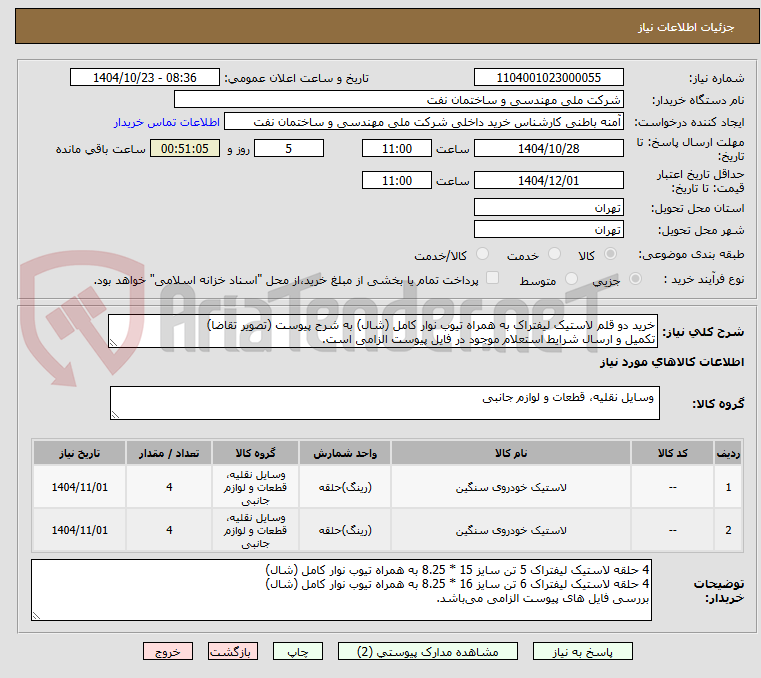Click the remaining time countdown 00:51:05
The image size is (761, 678).
coord(185,149)
